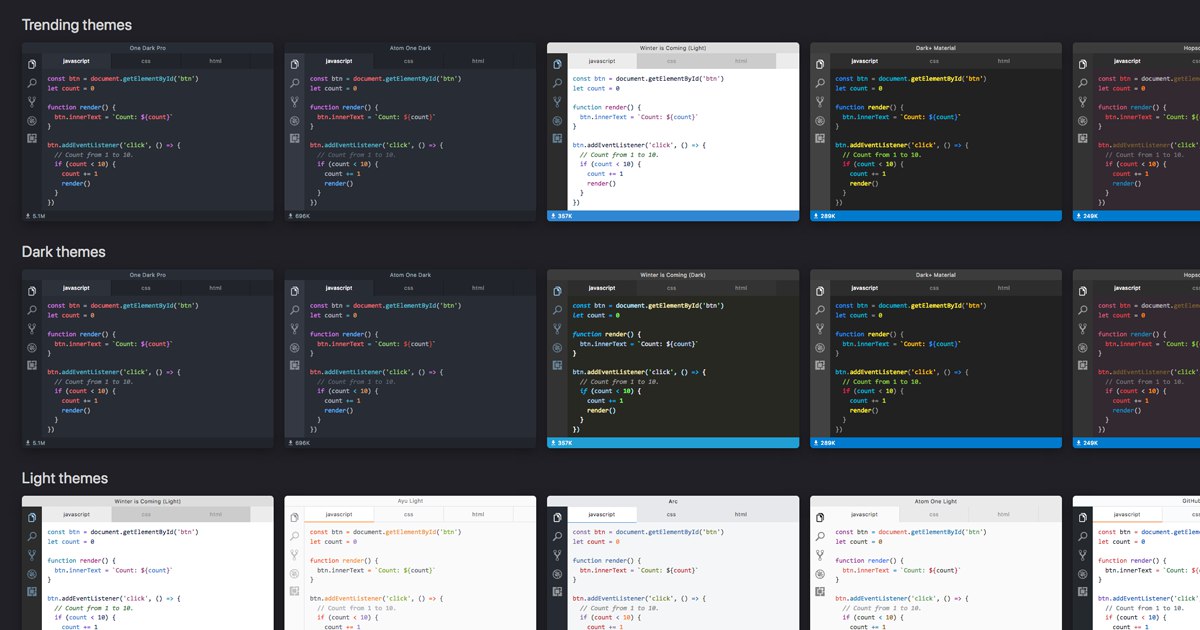This screenshot has height=630, width=1200.
Task: Switch to css tab in Trending Dark+ Material card
Action: [x=934, y=61]
